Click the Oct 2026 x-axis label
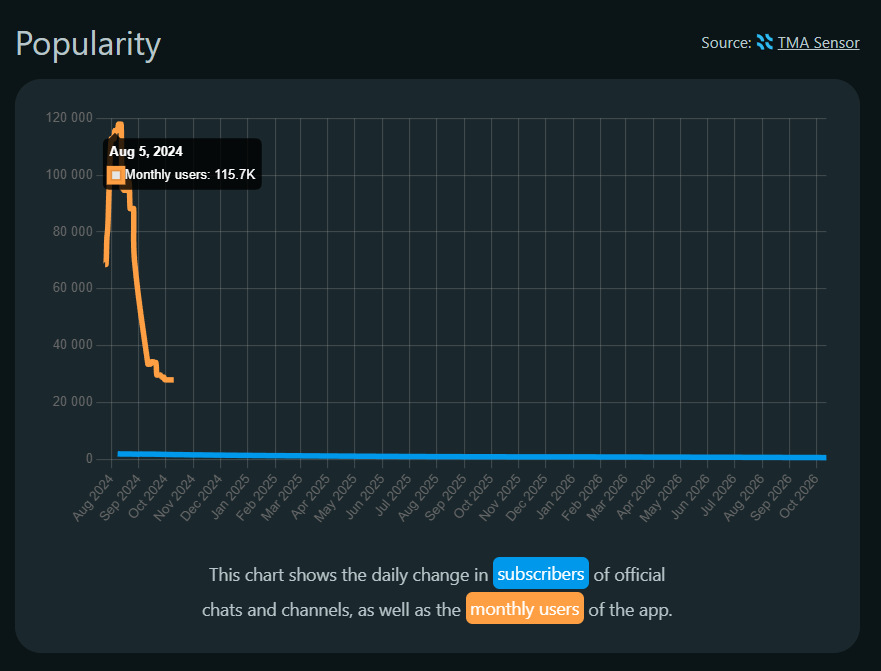881x671 pixels. [x=799, y=495]
